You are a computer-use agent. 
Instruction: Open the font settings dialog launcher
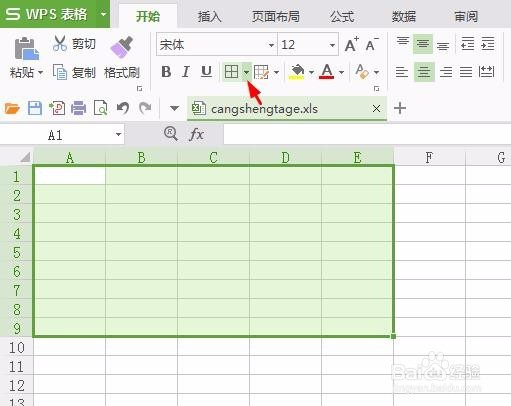tap(376, 89)
